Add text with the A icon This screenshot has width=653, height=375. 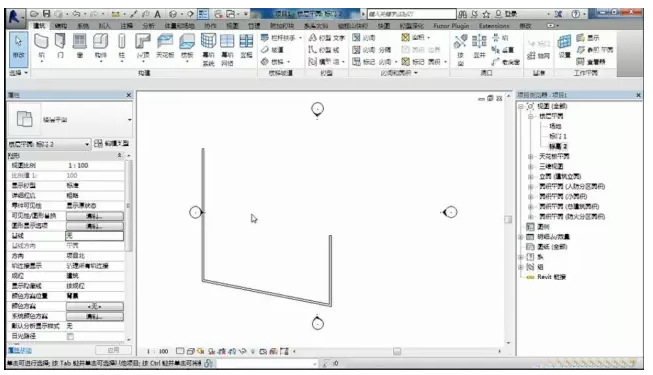click(157, 14)
